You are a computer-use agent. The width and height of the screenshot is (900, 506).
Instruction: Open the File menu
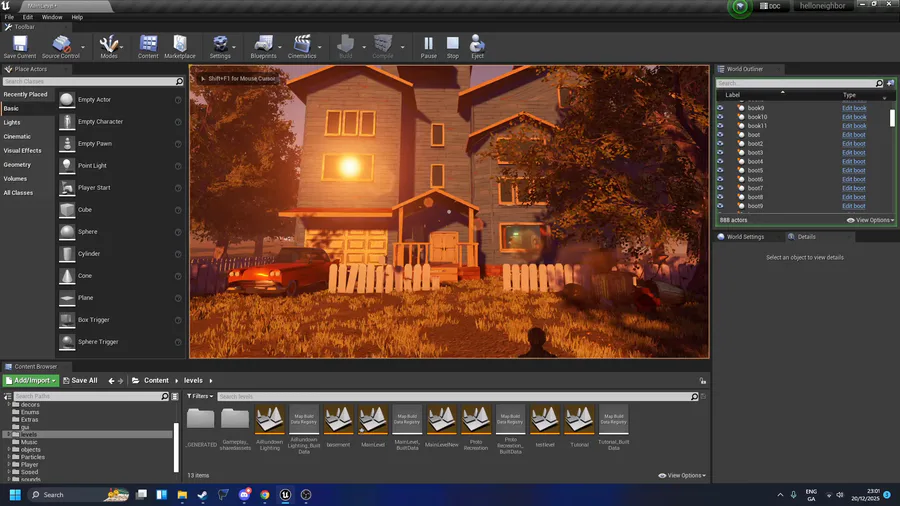9,17
